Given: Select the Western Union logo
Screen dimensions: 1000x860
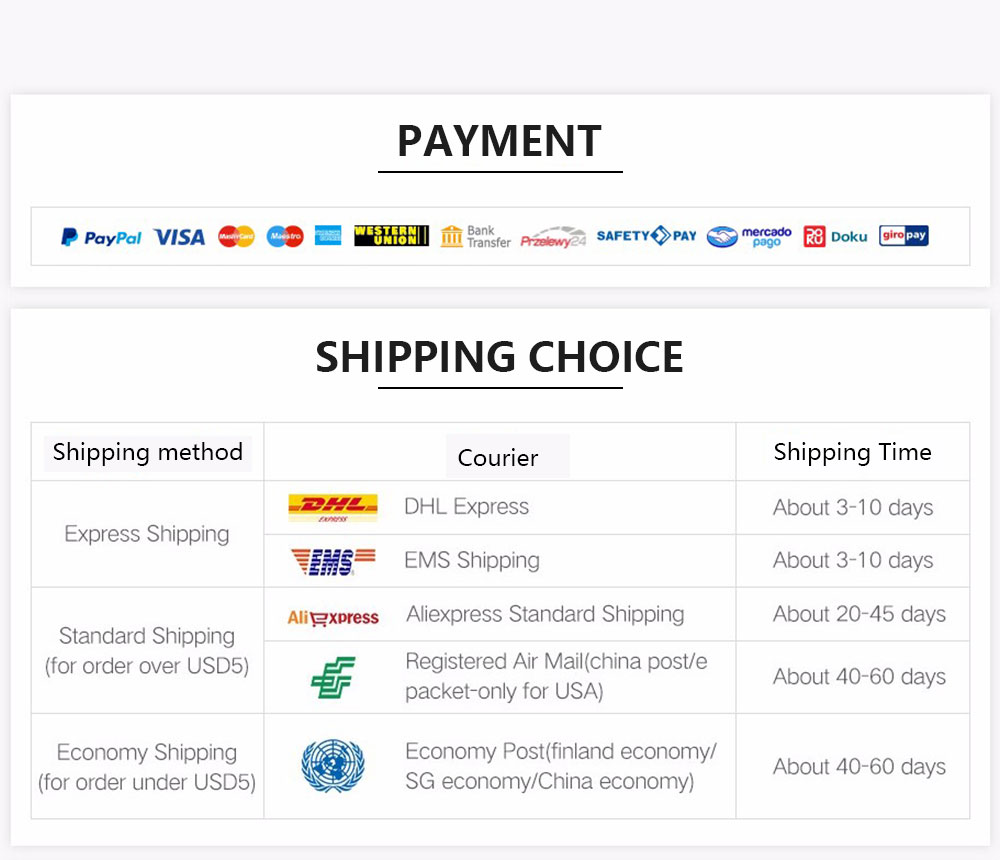Looking at the screenshot, I should click(x=391, y=235).
